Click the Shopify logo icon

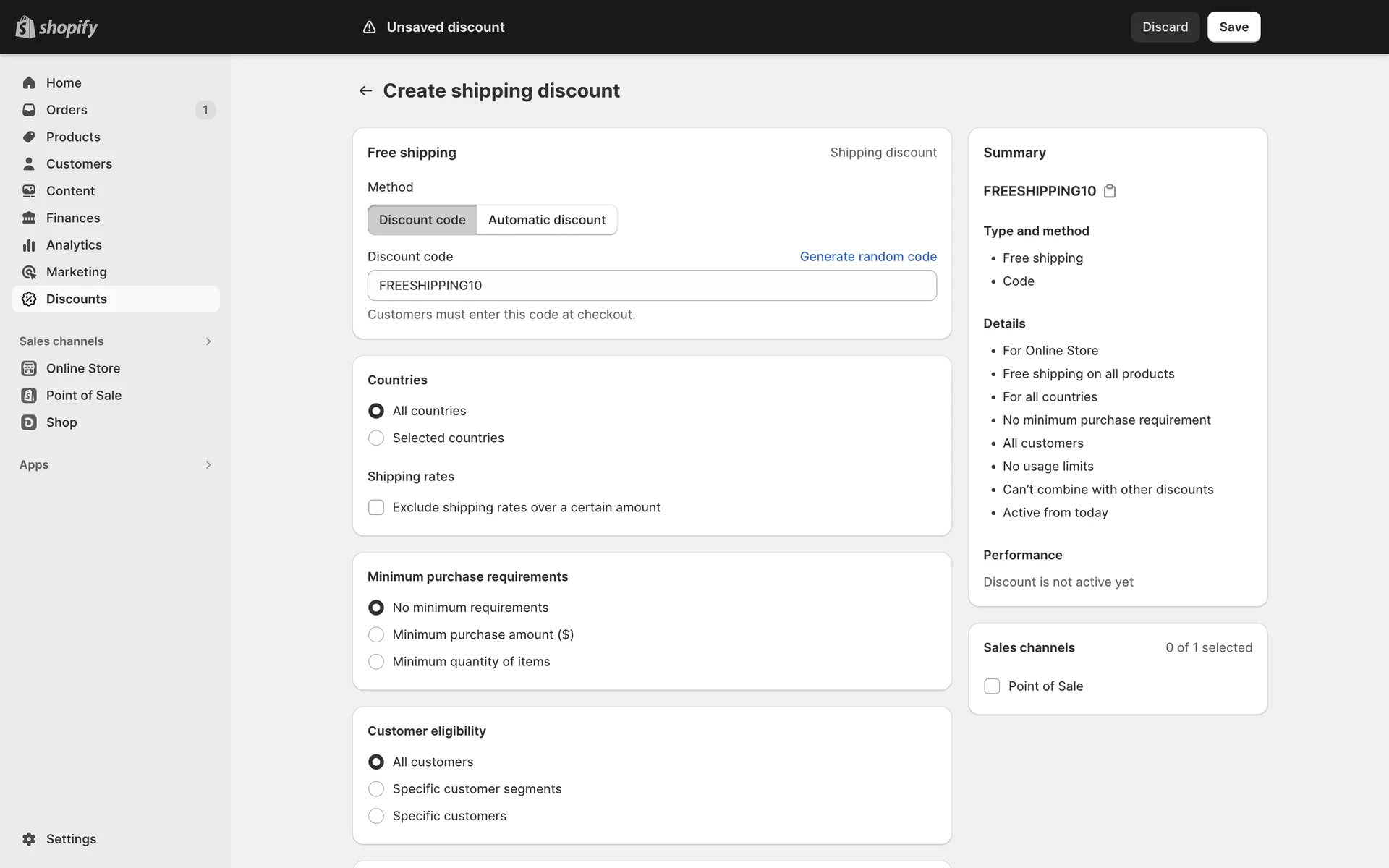(25, 27)
